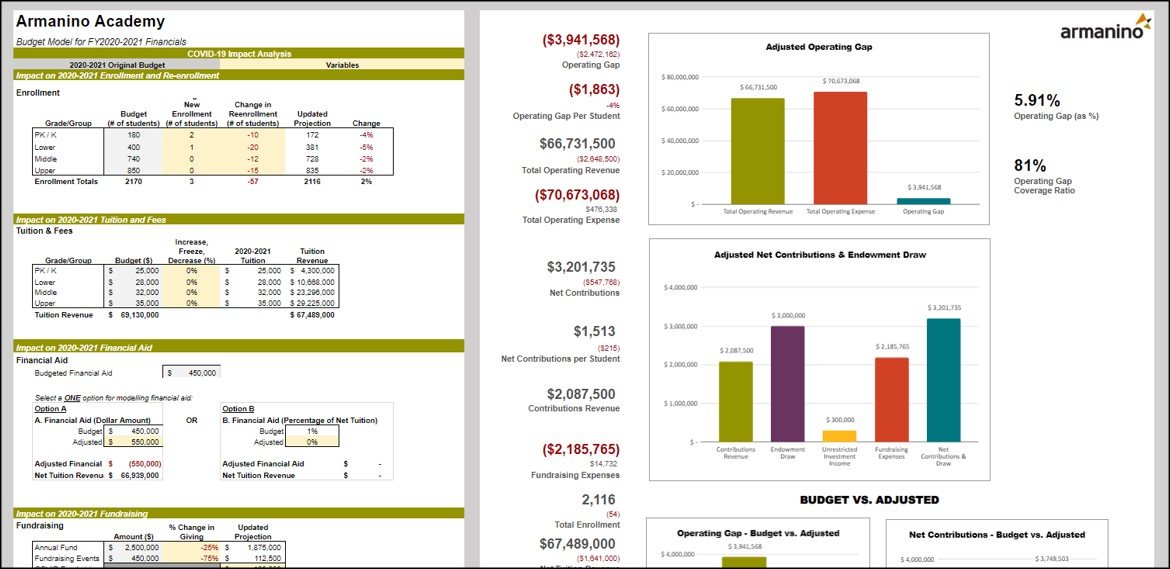Click Operating Gap Per Student ($1,863)
Viewport: 1170px width, 569px height.
594,89
